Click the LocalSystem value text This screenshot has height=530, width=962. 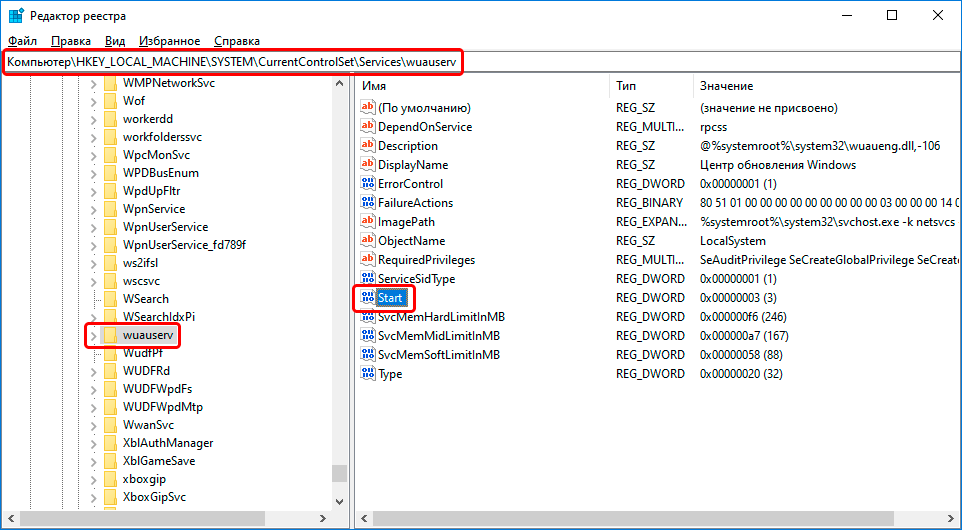click(x=733, y=240)
